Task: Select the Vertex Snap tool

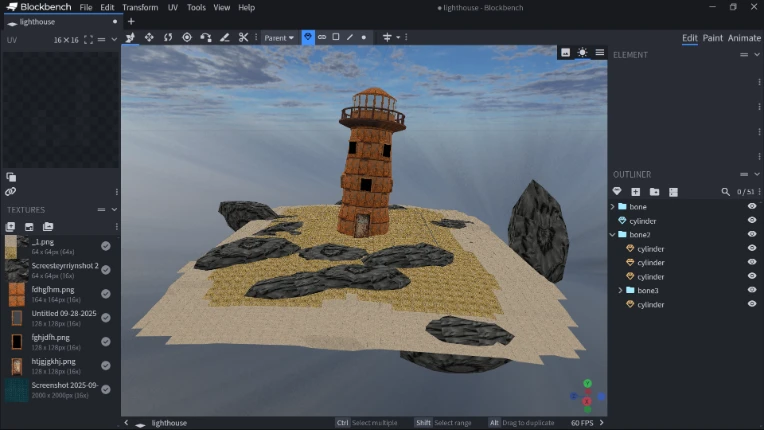Action: (206, 37)
